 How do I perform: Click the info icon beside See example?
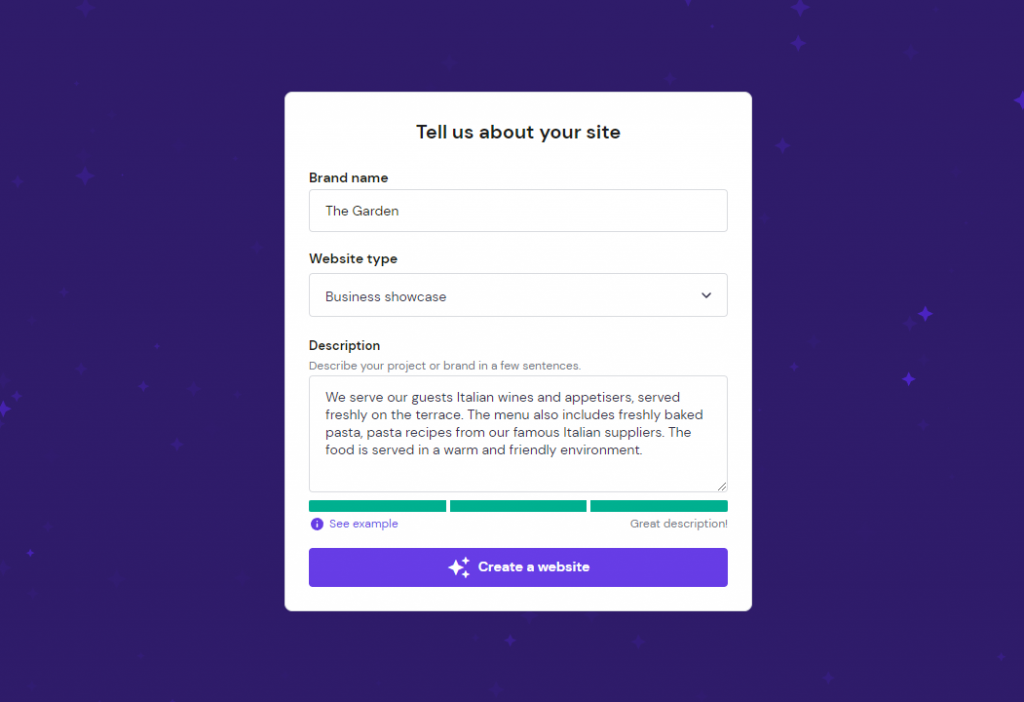tap(316, 524)
